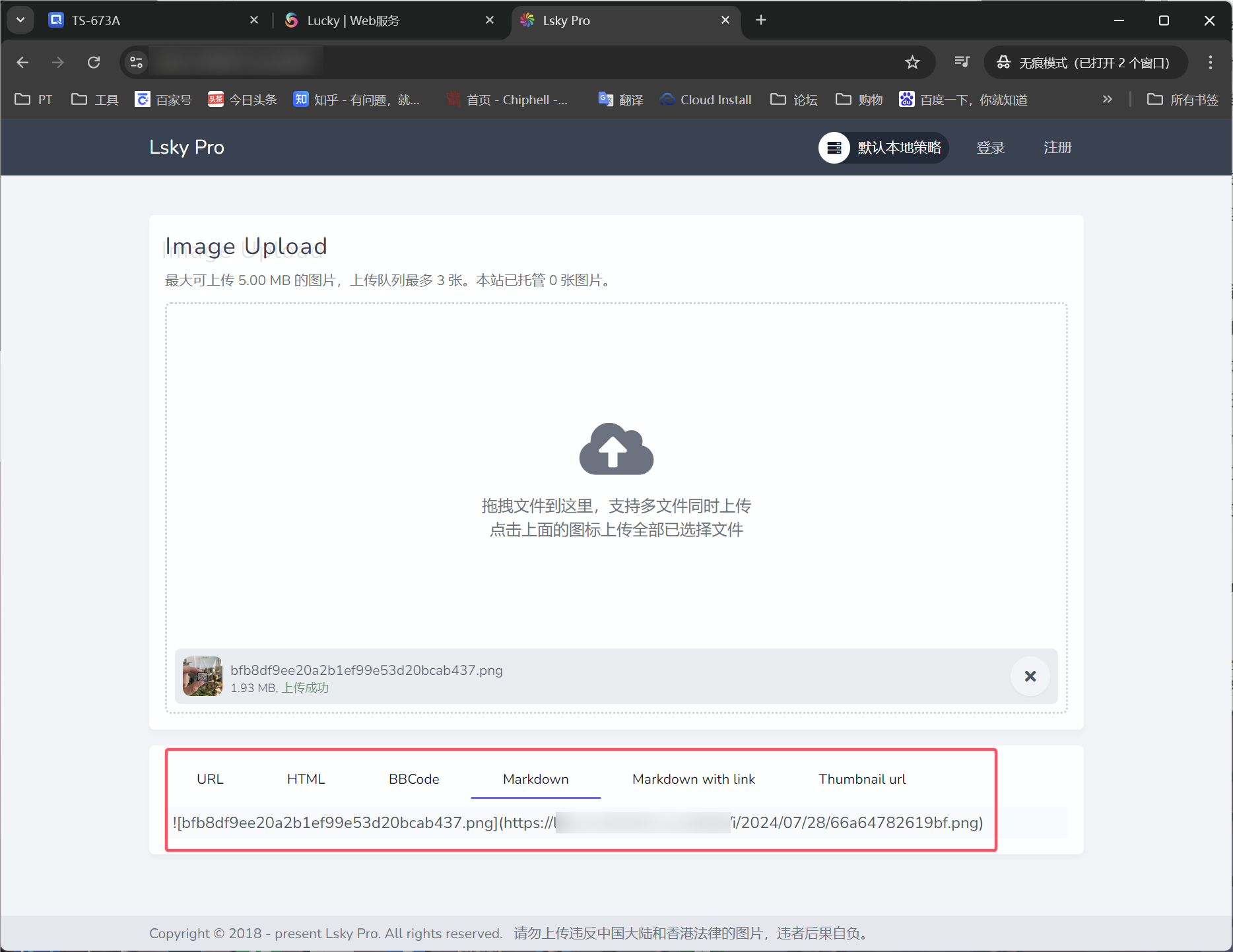Switch to the TS-673A tab
This screenshot has height=952, width=1233.
click(152, 20)
